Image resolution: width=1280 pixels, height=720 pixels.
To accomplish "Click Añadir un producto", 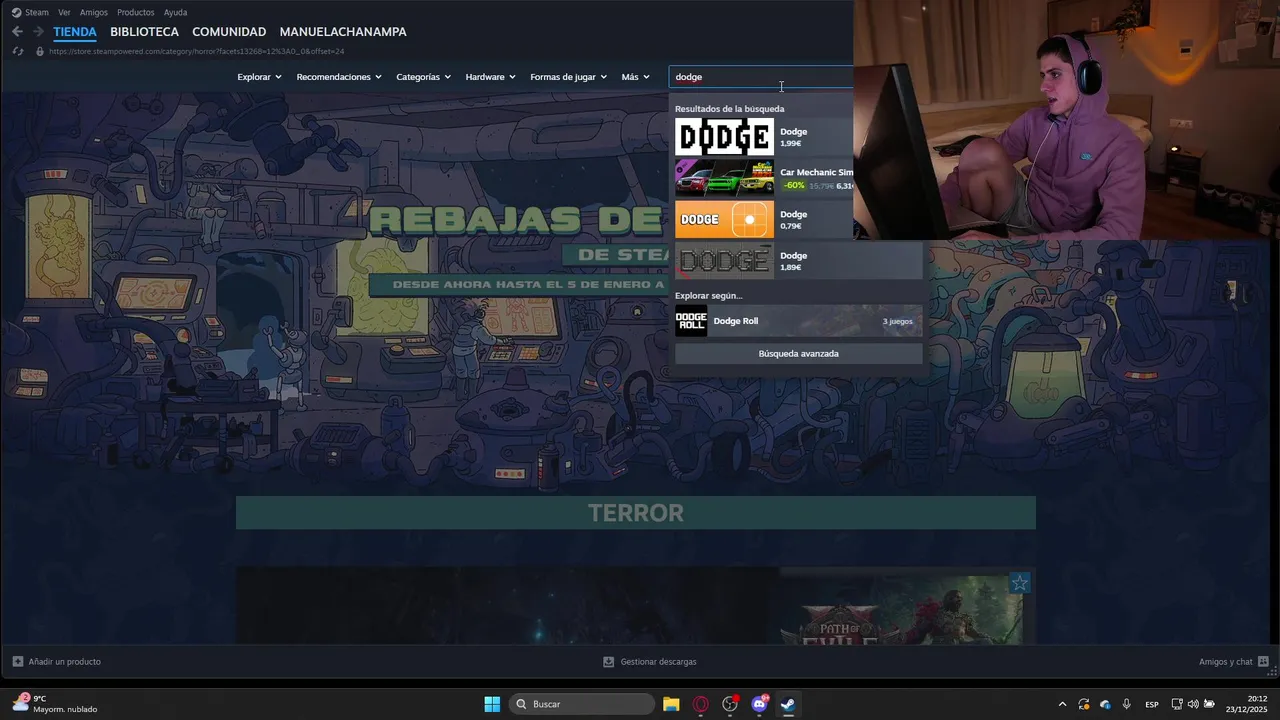I will [64, 662].
